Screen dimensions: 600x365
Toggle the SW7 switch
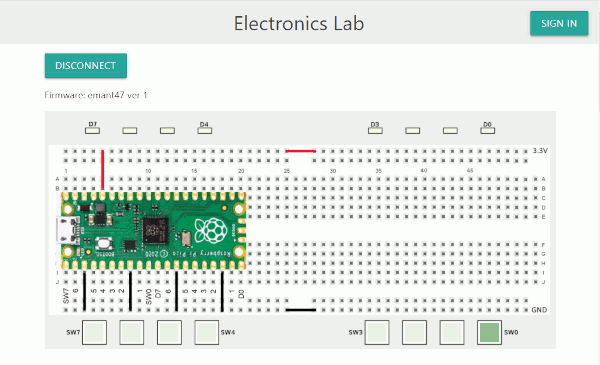tap(94, 332)
